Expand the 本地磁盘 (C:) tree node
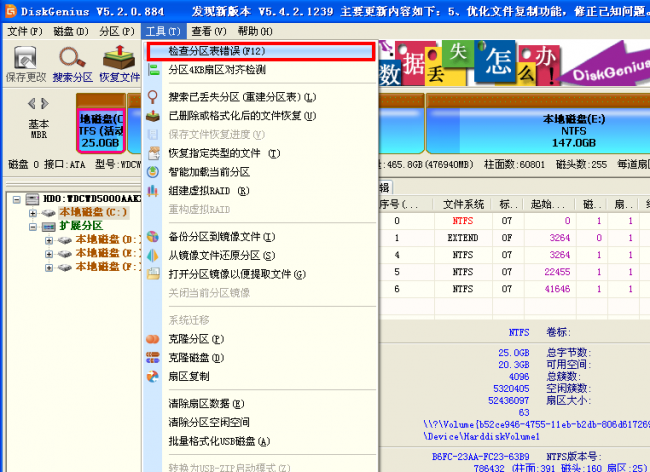Image resolution: width=650 pixels, height=472 pixels. coord(32,213)
